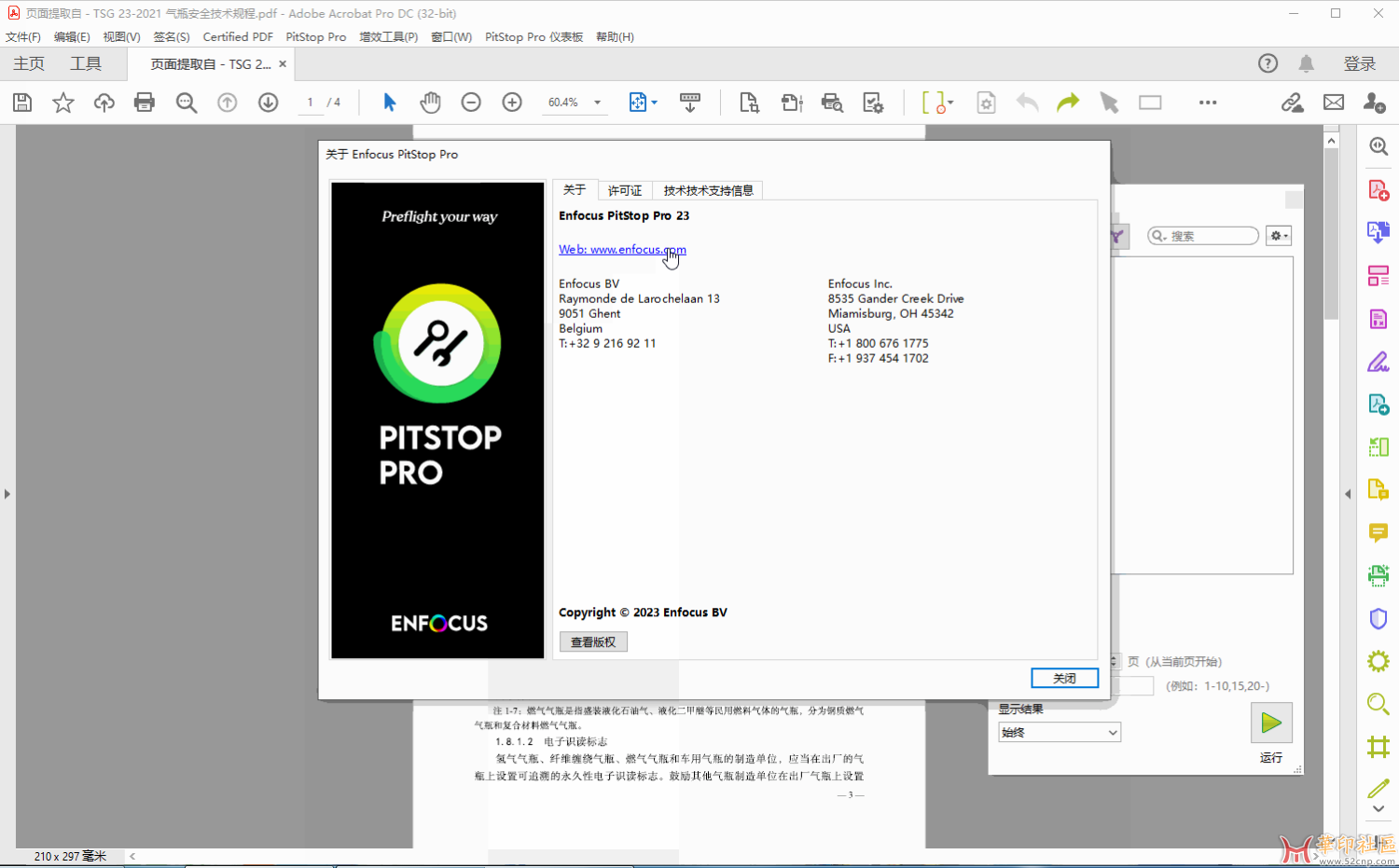The width and height of the screenshot is (1399, 868).
Task: Open the Help question mark icon
Action: (x=1267, y=63)
